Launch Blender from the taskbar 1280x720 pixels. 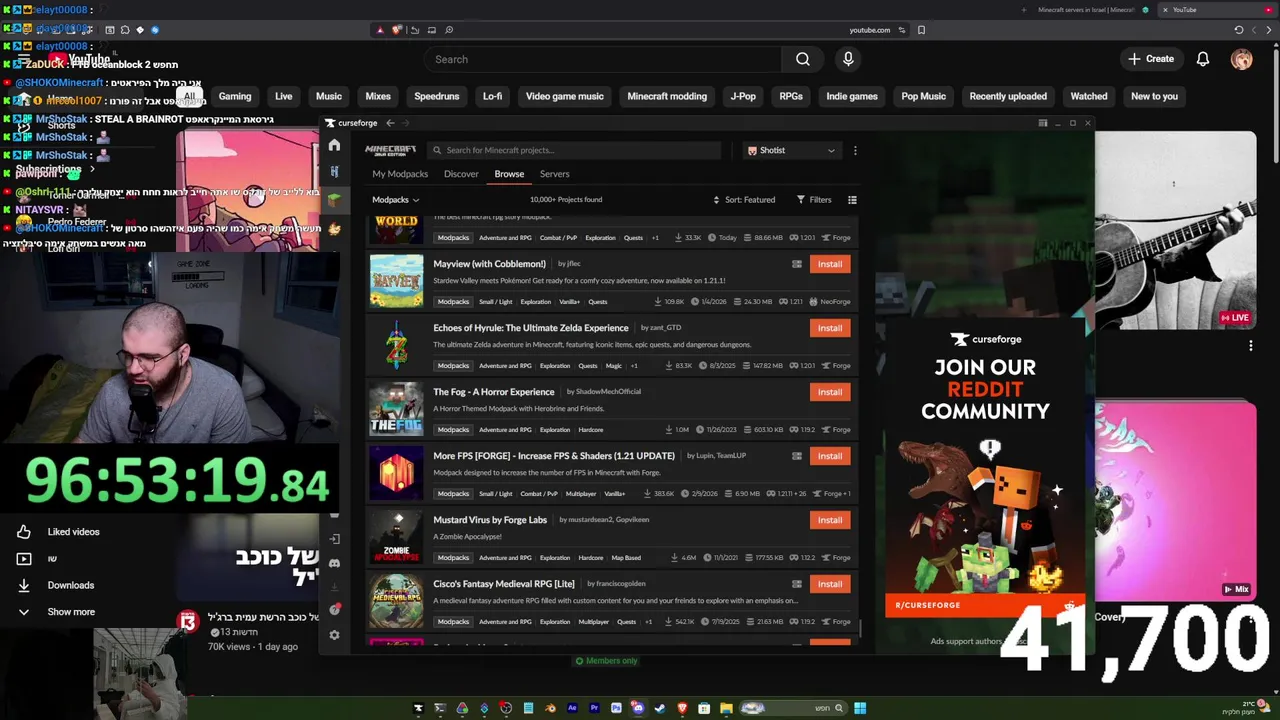[x=550, y=708]
